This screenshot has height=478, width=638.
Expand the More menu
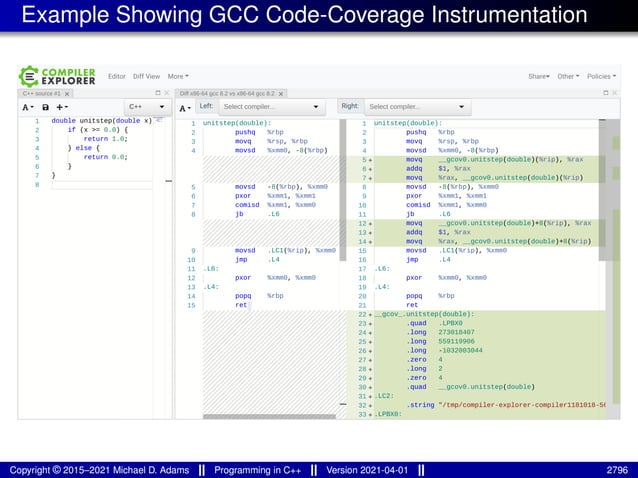click(178, 76)
